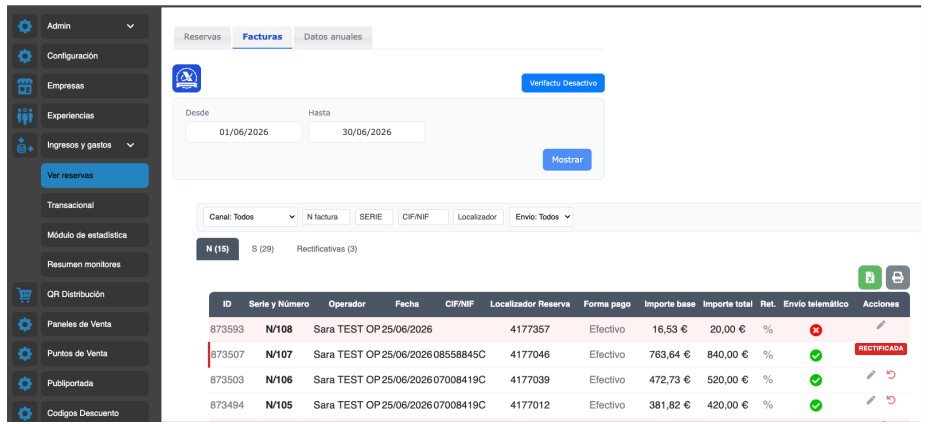Click green check icon on N/105 row
928x424 pixels.
pyautogui.click(x=816, y=406)
